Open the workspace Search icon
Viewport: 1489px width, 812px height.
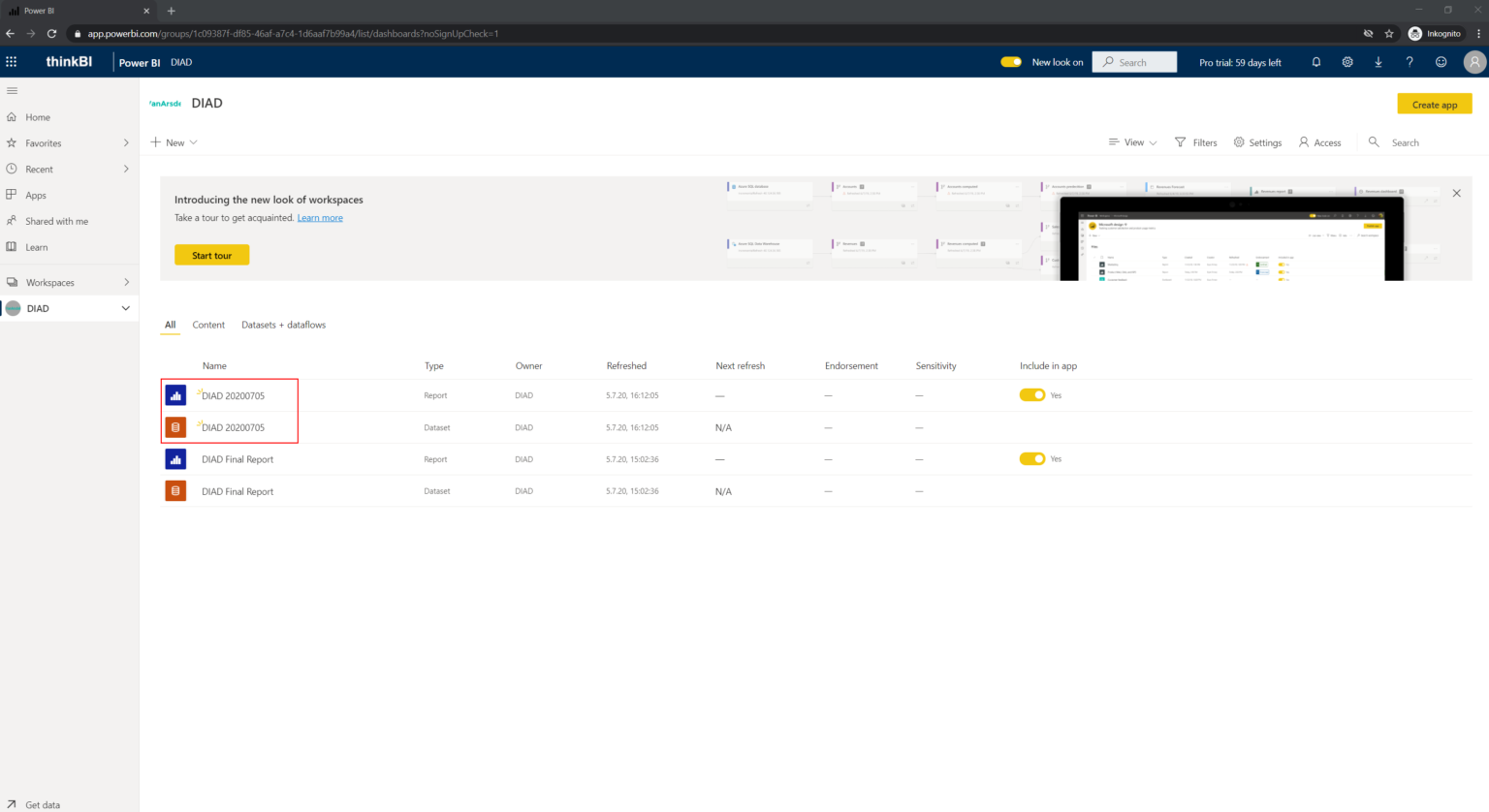[x=1373, y=142]
